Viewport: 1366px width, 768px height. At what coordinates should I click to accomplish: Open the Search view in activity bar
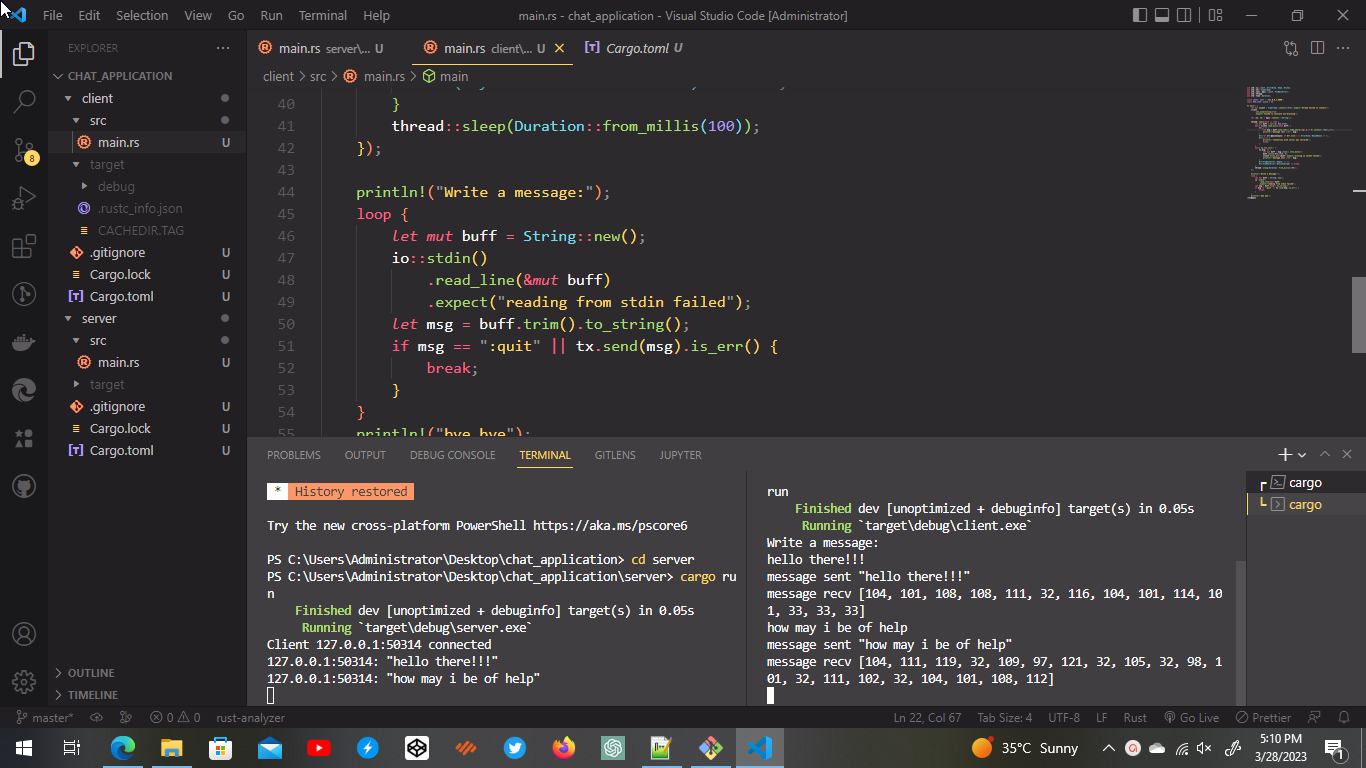click(24, 101)
